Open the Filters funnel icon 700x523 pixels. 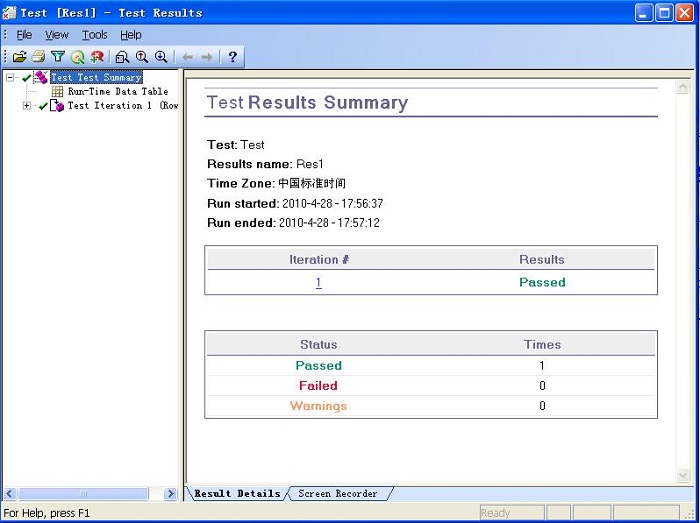(58, 57)
